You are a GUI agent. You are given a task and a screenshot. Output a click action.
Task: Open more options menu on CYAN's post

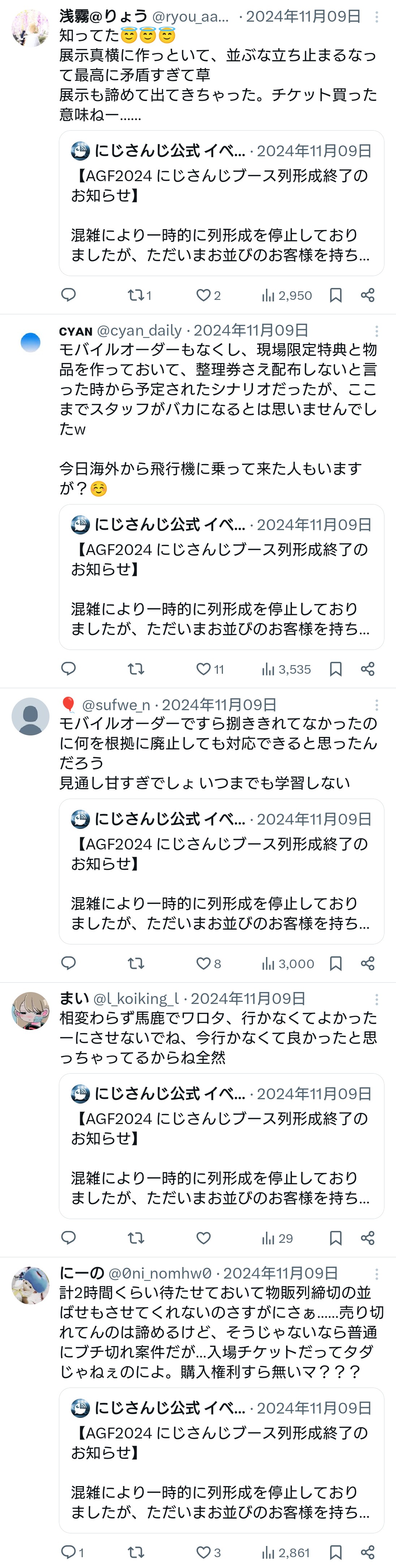[376, 331]
